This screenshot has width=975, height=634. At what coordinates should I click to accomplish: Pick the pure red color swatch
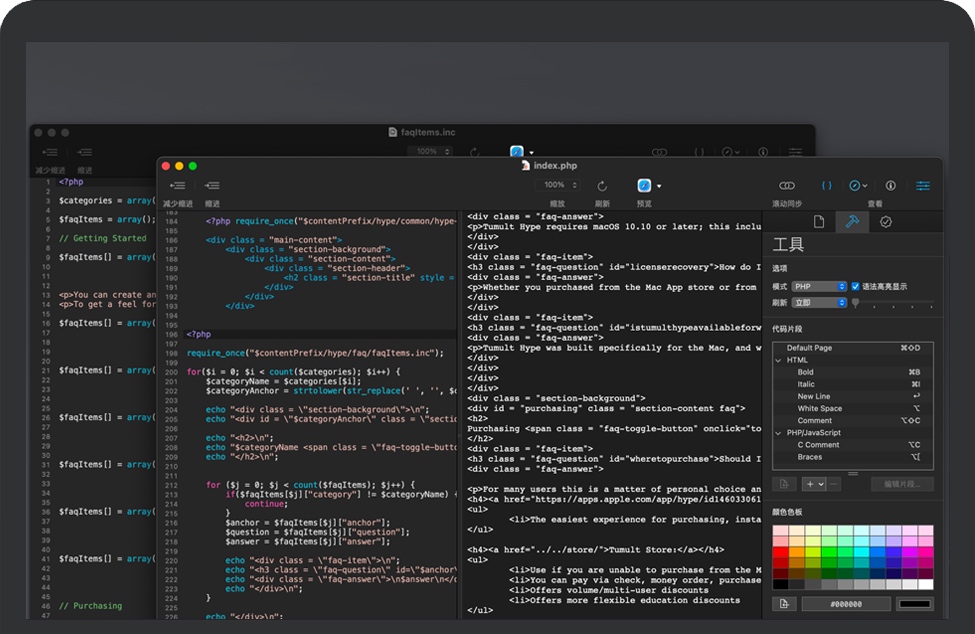(780, 551)
